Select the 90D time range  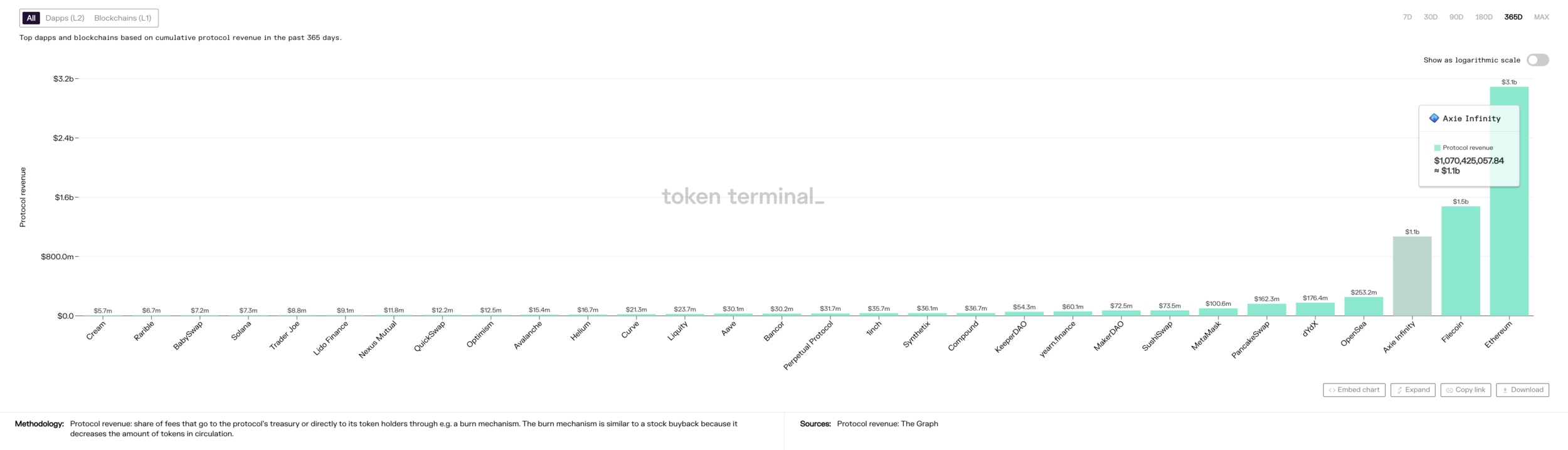pos(1456,17)
